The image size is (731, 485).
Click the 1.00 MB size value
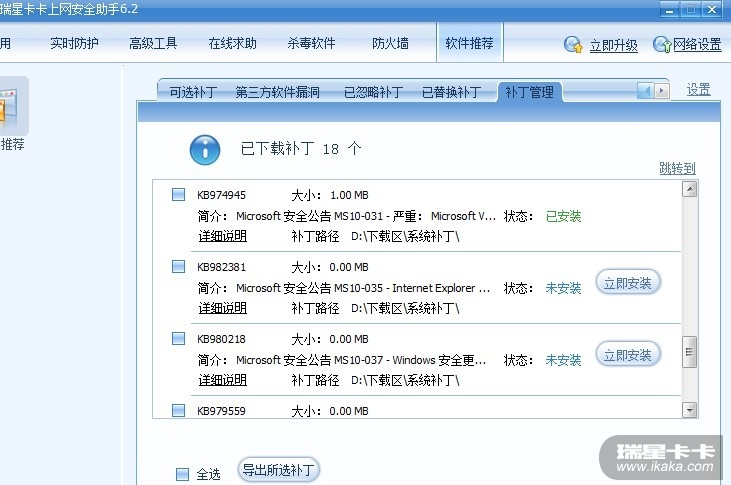(x=349, y=195)
